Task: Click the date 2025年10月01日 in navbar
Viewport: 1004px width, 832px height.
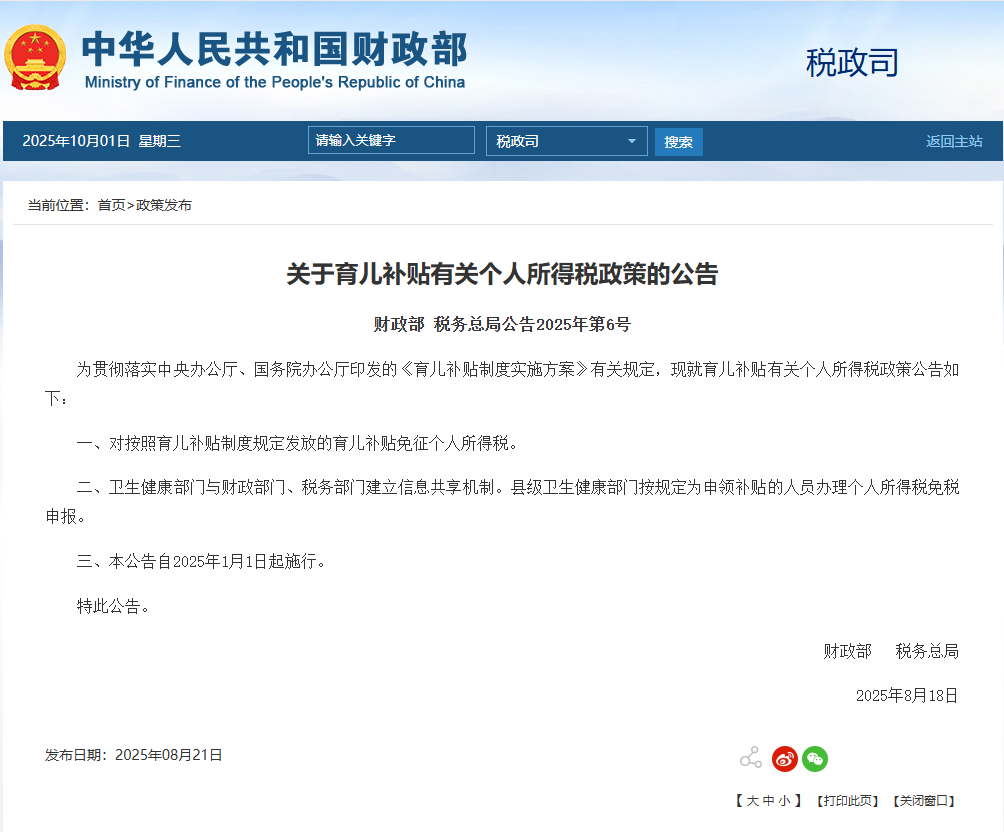Action: pos(76,141)
